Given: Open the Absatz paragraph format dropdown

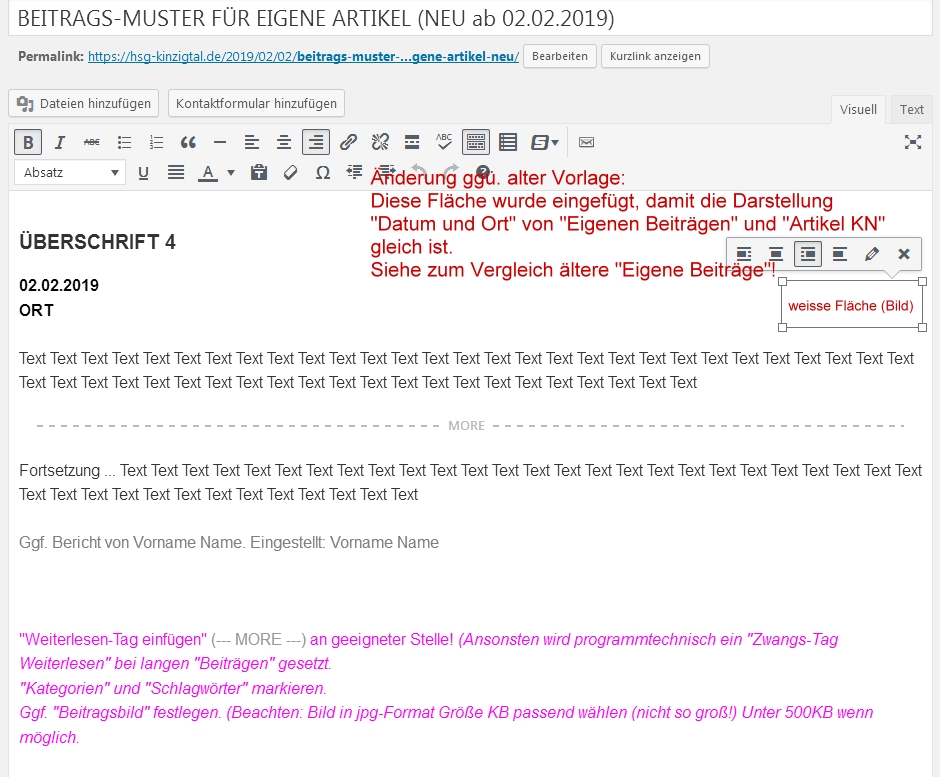Looking at the screenshot, I should tap(69, 173).
